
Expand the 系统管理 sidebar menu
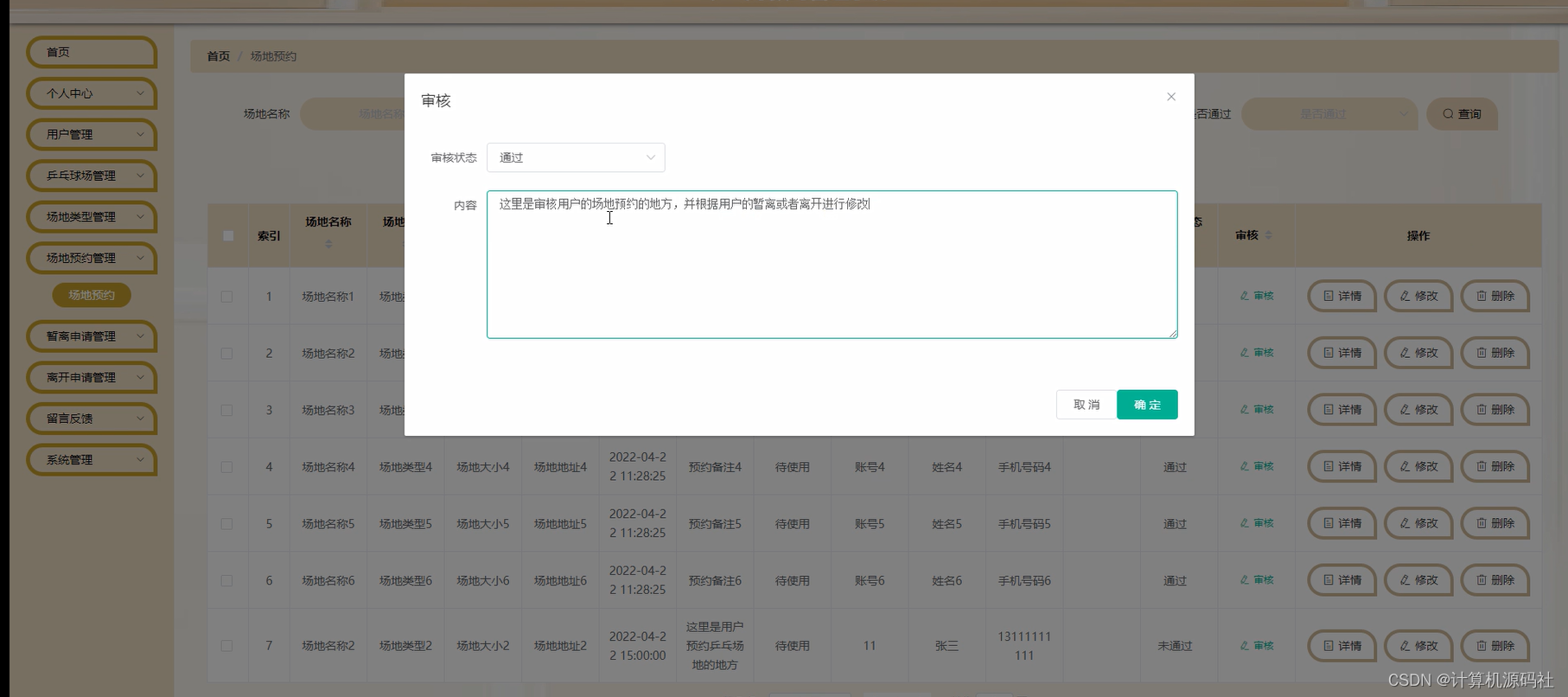(91, 459)
